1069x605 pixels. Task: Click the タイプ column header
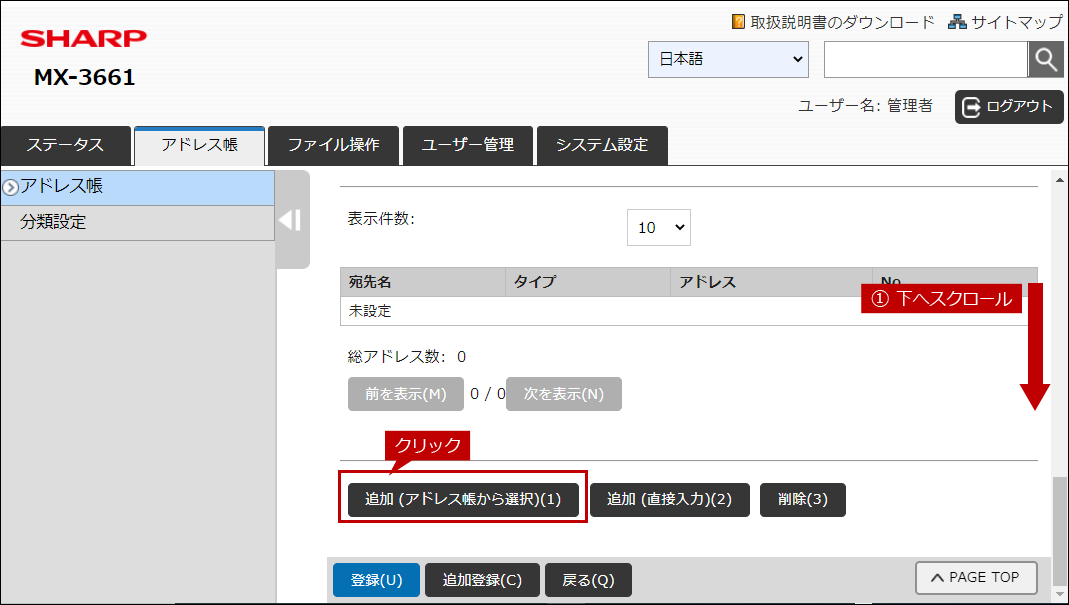[588, 282]
